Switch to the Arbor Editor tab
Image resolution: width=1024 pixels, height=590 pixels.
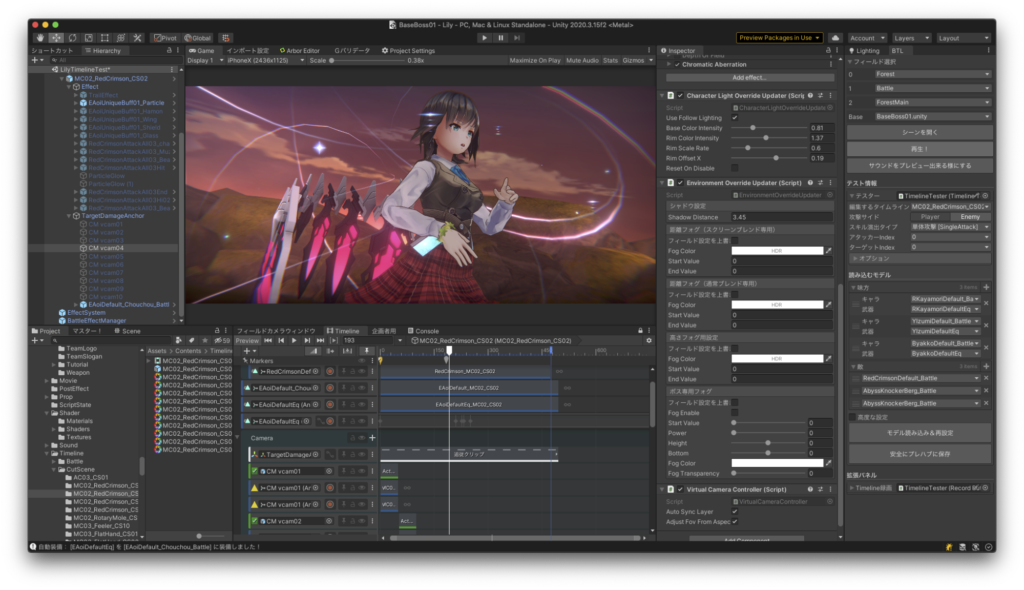tap(299, 50)
